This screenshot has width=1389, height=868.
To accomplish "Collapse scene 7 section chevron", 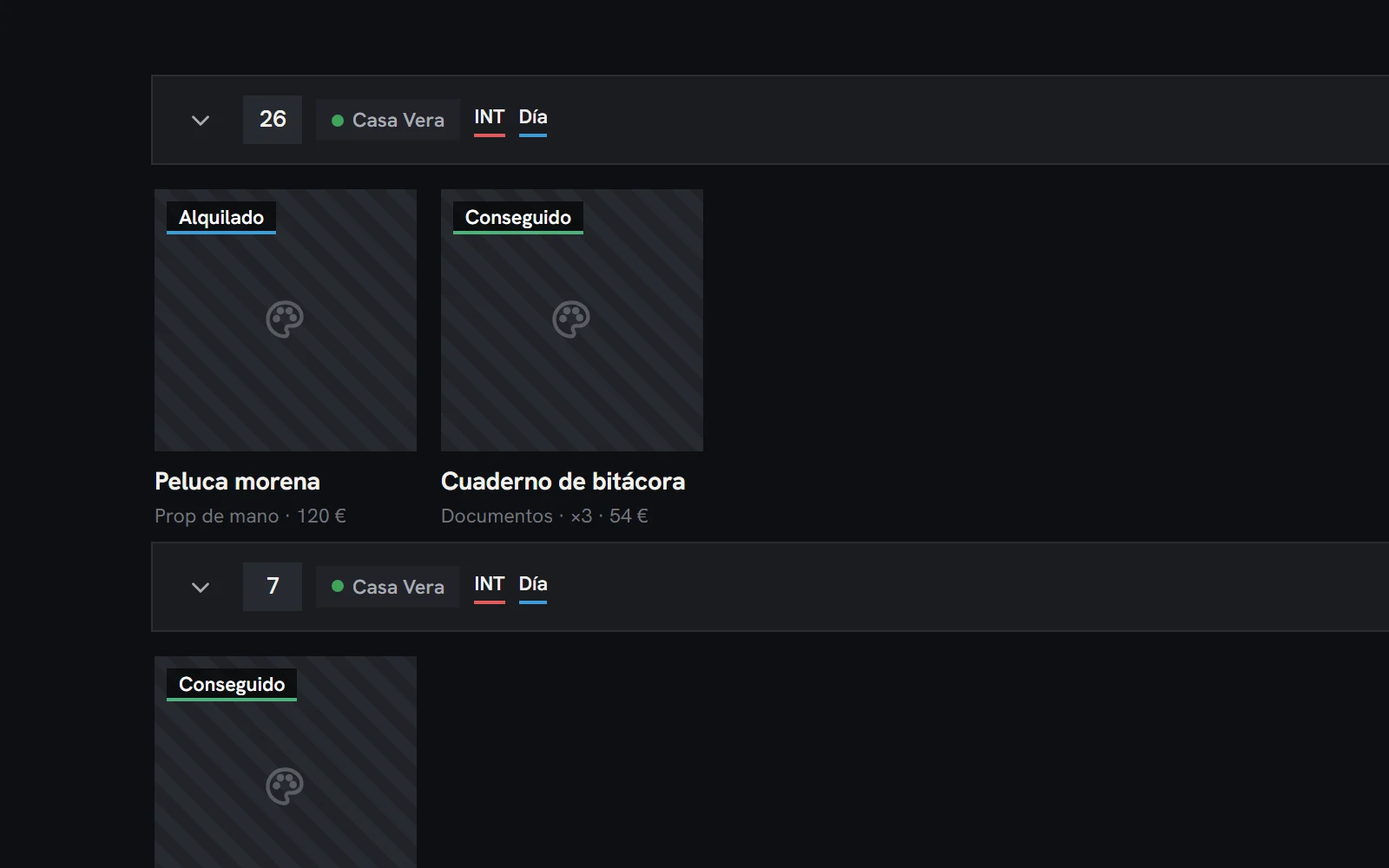I will click(201, 587).
